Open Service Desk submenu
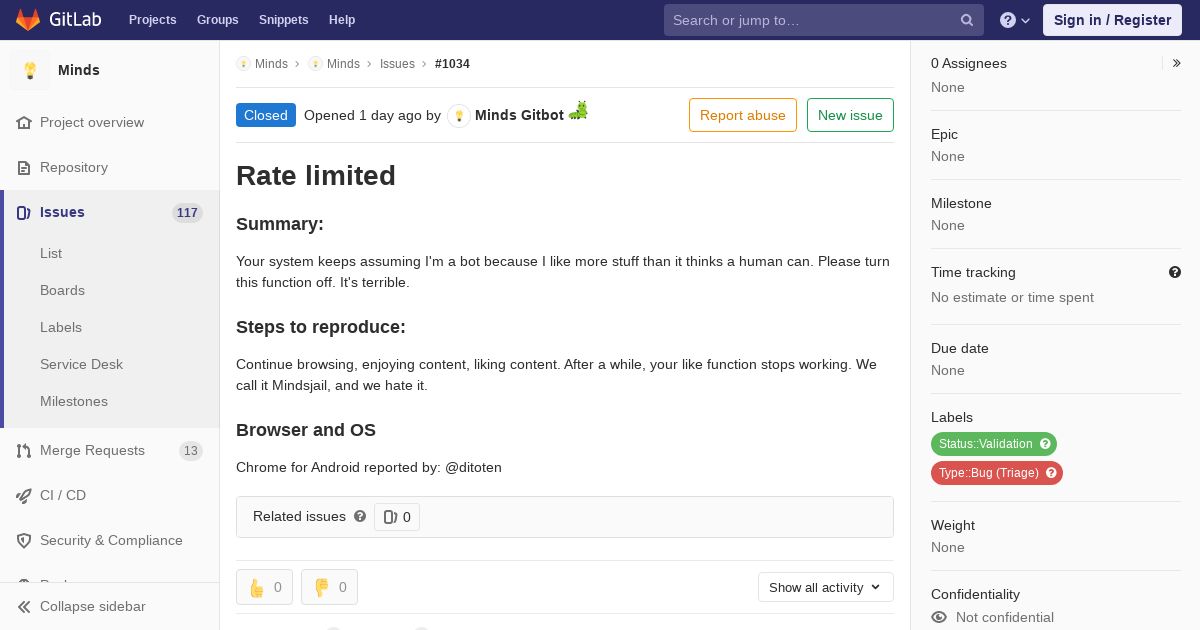 (x=81, y=364)
